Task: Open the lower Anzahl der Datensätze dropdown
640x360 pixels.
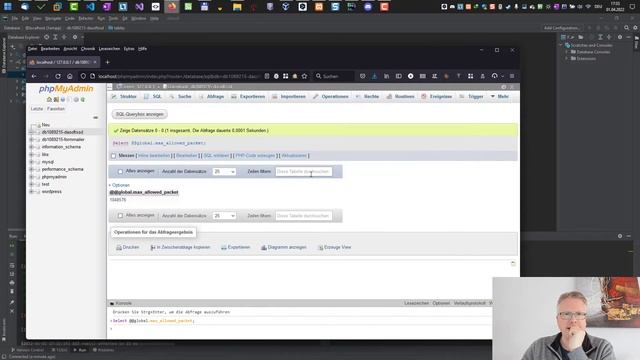Action: click(x=224, y=216)
